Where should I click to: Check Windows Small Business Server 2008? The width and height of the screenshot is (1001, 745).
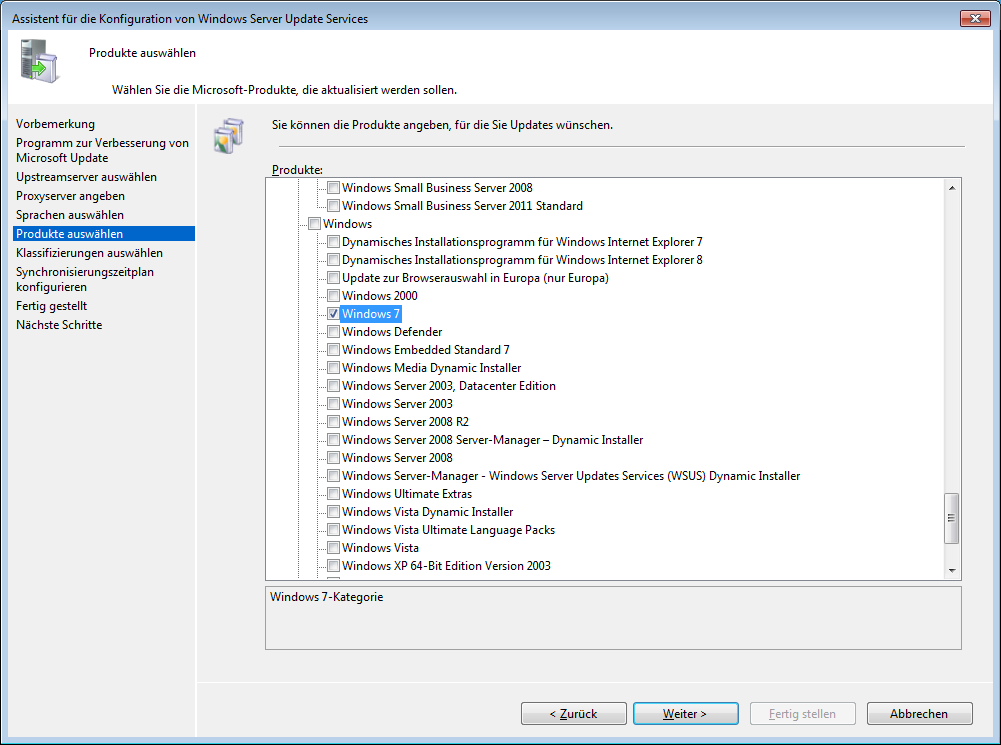tap(333, 188)
